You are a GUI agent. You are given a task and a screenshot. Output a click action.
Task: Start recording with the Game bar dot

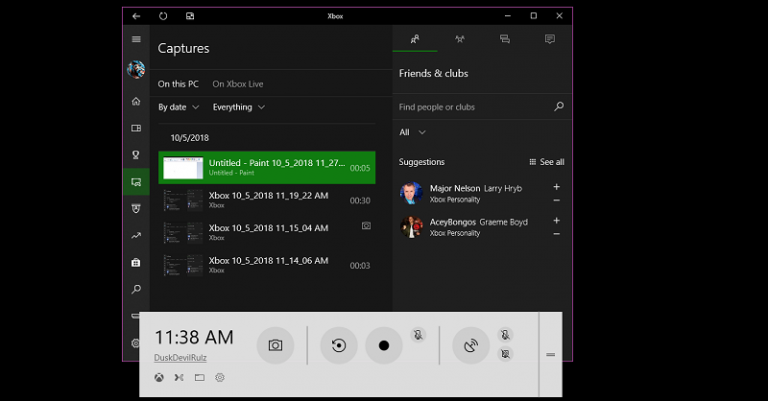384,345
